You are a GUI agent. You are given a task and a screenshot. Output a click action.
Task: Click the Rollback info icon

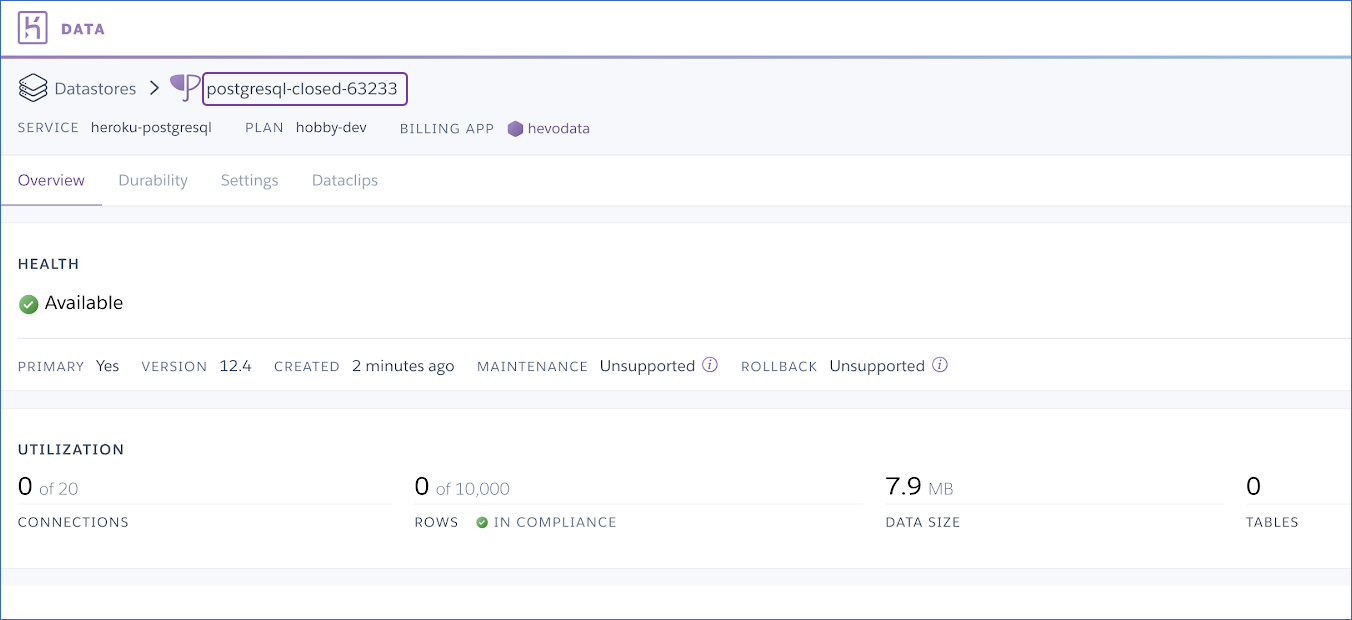point(940,365)
